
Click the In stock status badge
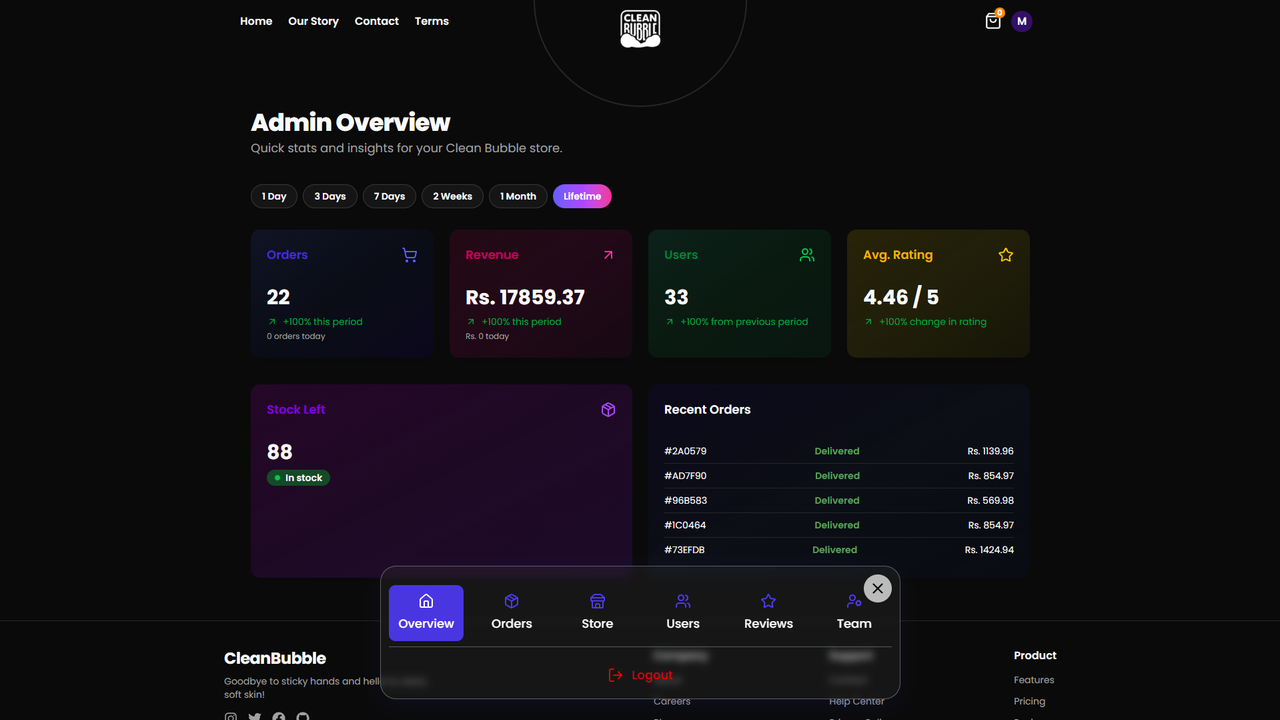[298, 478]
